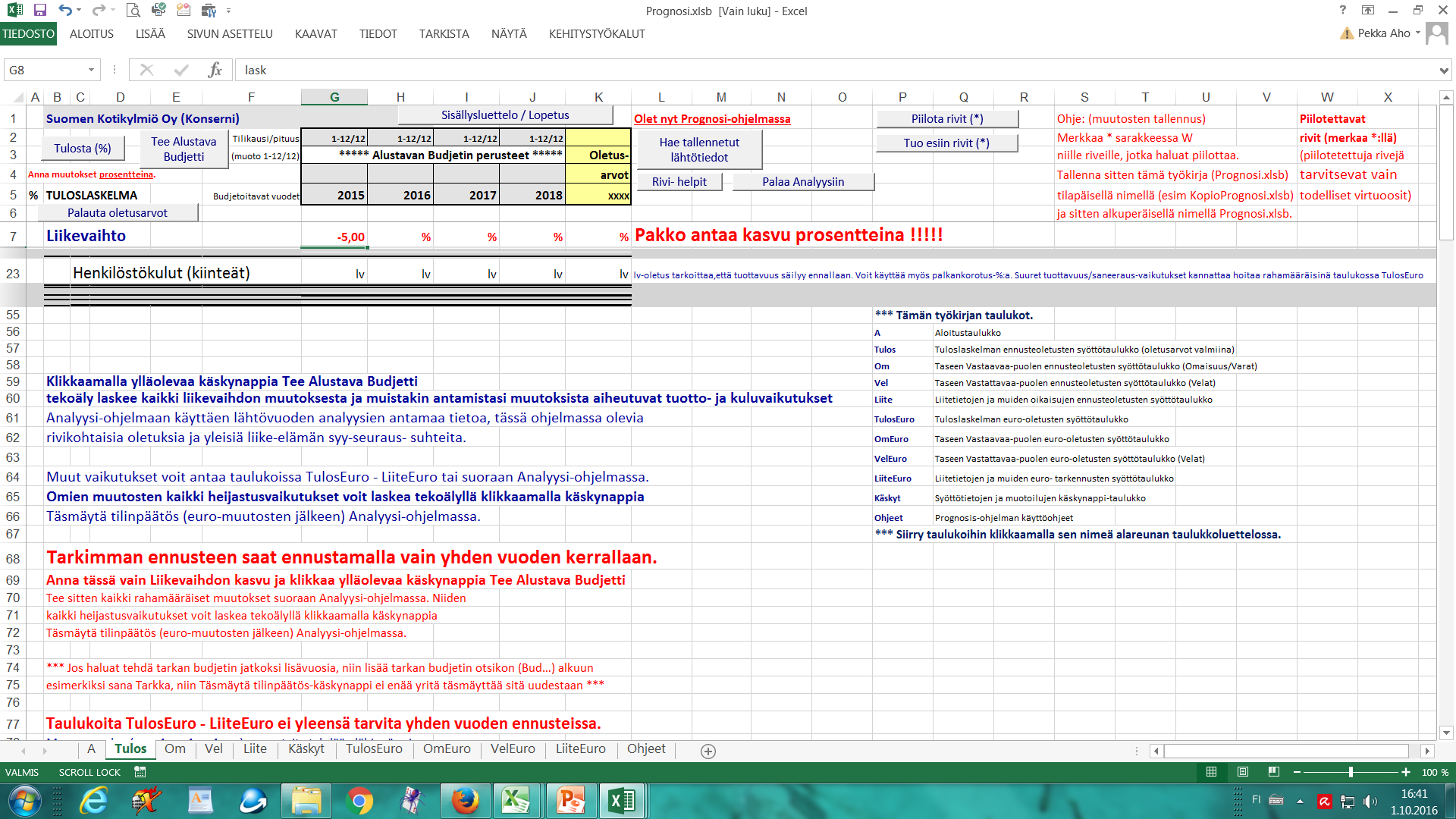Viewport: 1456px width, 819px height.
Task: Zoom in with the plus button
Action: click(1406, 772)
